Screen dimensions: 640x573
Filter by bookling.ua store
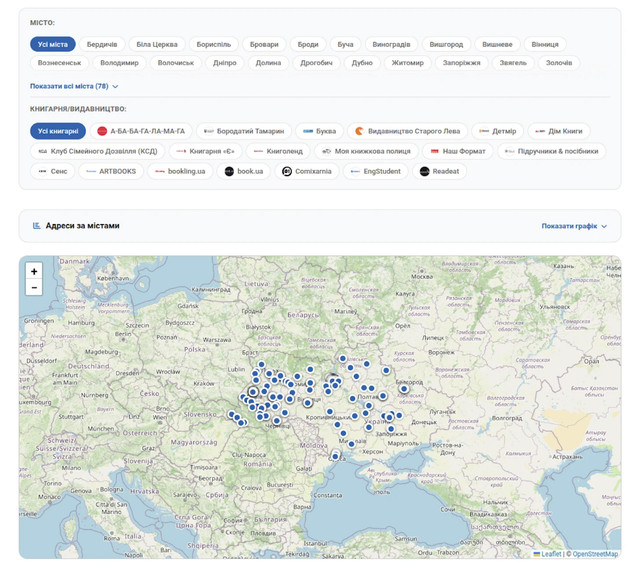click(180, 171)
